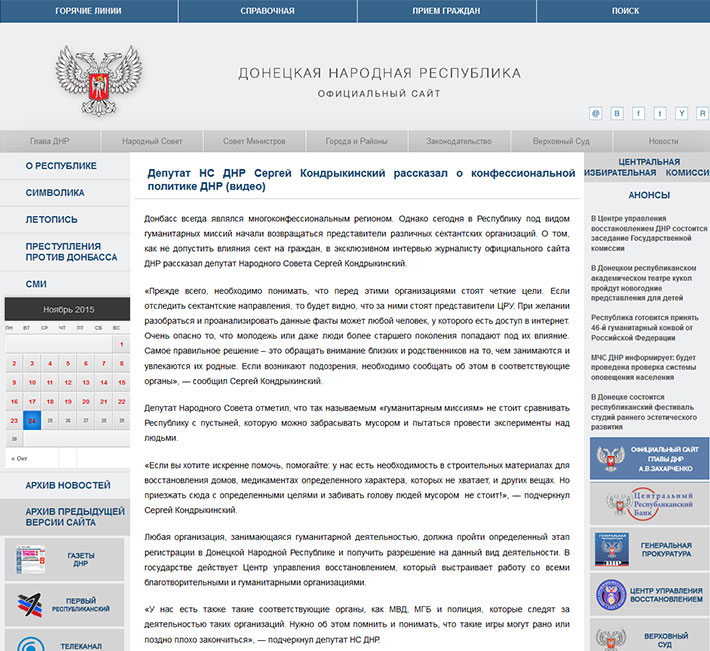
Task: Open the Поиск top tab
Action: click(x=625, y=11)
